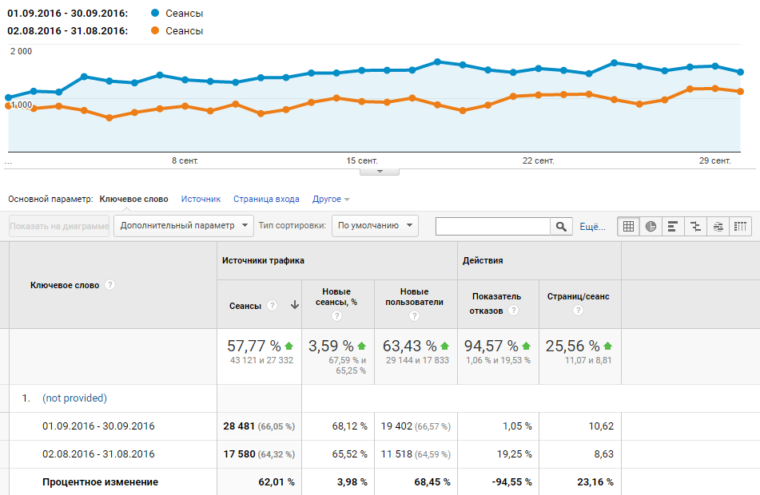Click the orange Сеансы legend dot
Image resolution: width=760 pixels, height=495 pixels.
[x=155, y=31]
